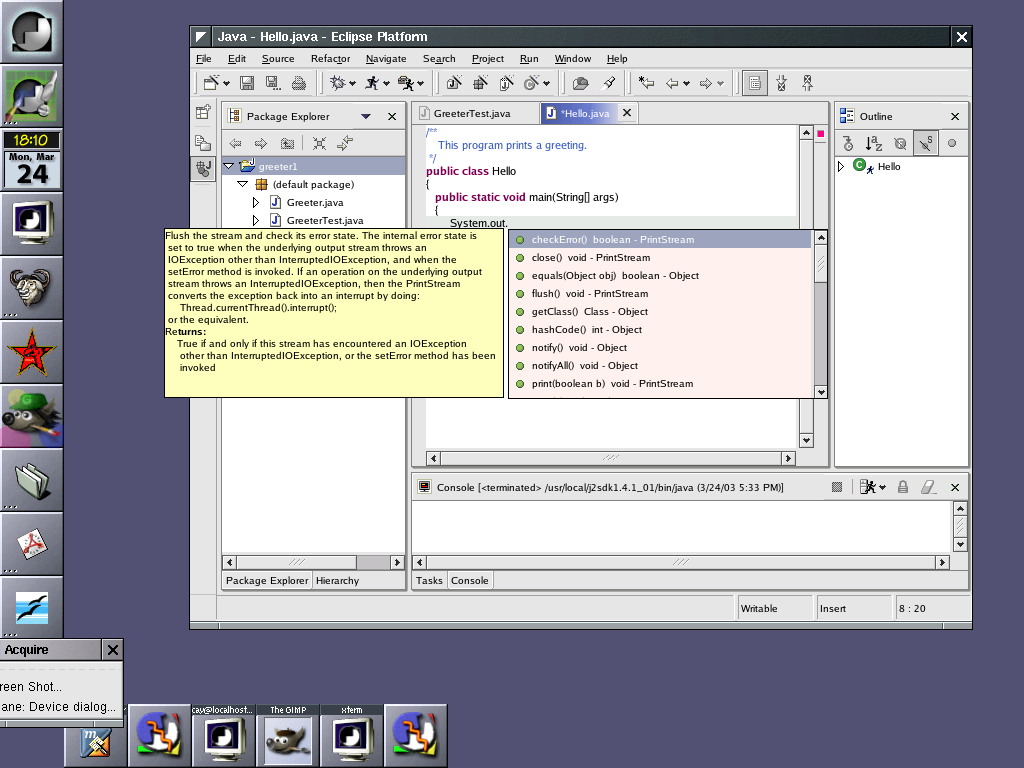The width and height of the screenshot is (1024, 768).
Task: Click the Open Perspective icon in left bar
Action: [x=203, y=112]
